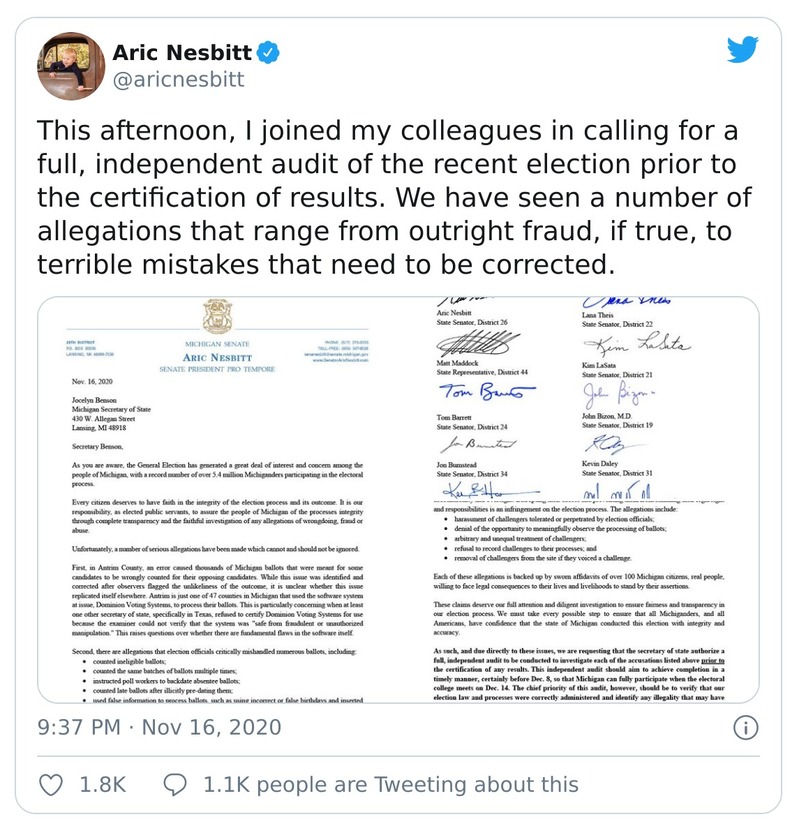Click the tweet text about the audit
The height and width of the screenshot is (833, 799).
[395, 198]
